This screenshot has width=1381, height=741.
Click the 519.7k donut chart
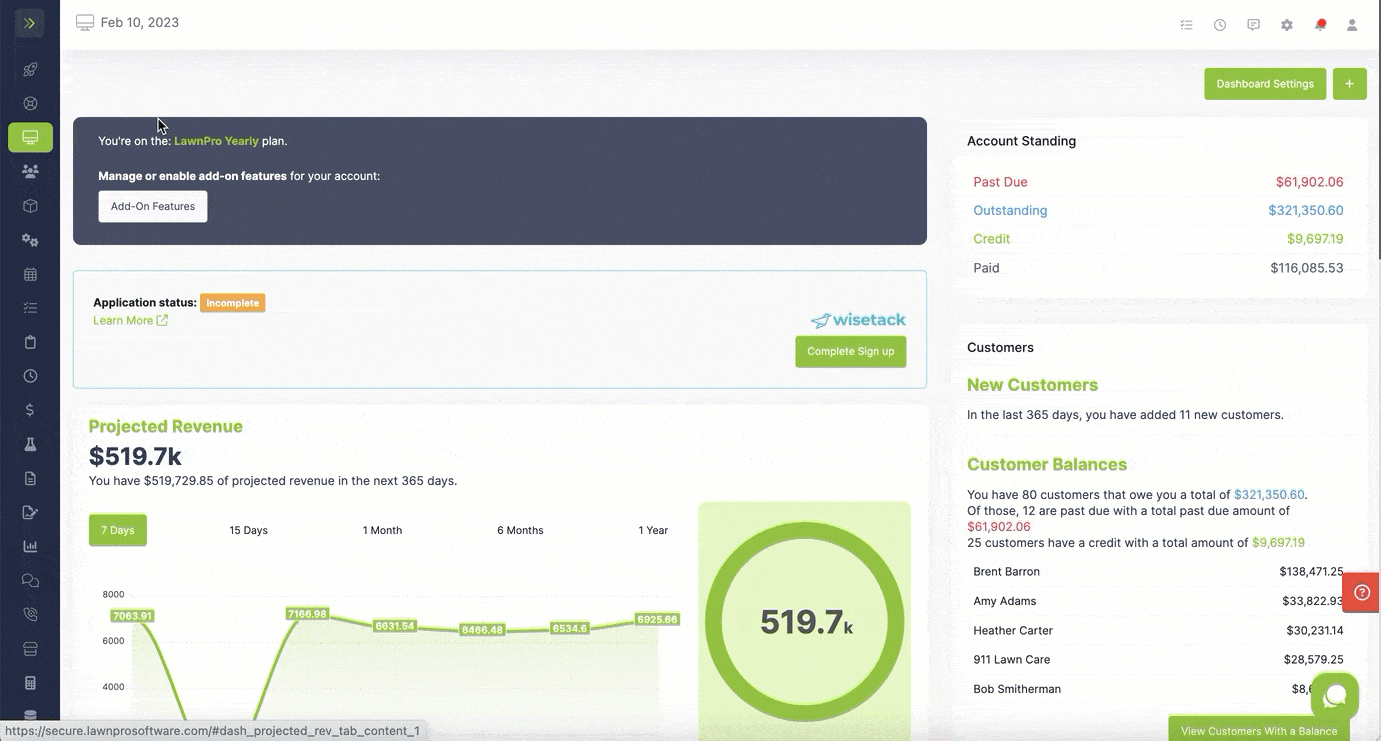(x=804, y=622)
